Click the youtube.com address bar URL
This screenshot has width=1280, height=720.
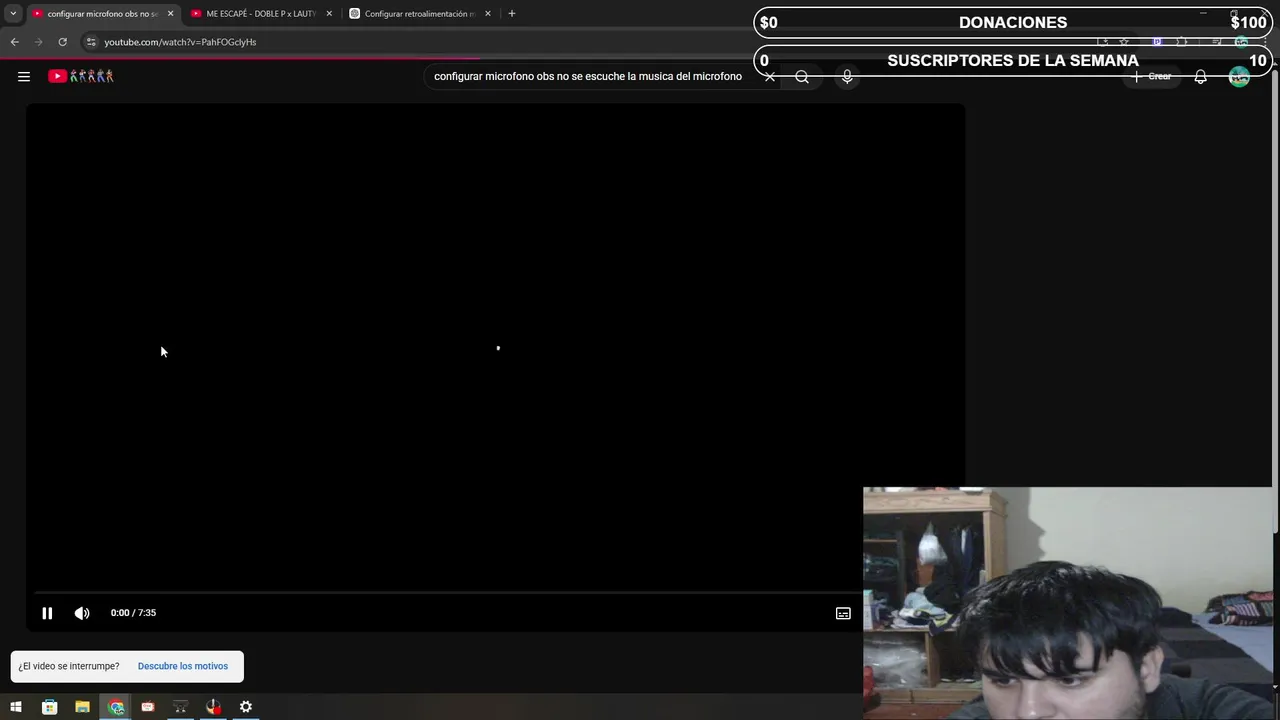click(180, 42)
